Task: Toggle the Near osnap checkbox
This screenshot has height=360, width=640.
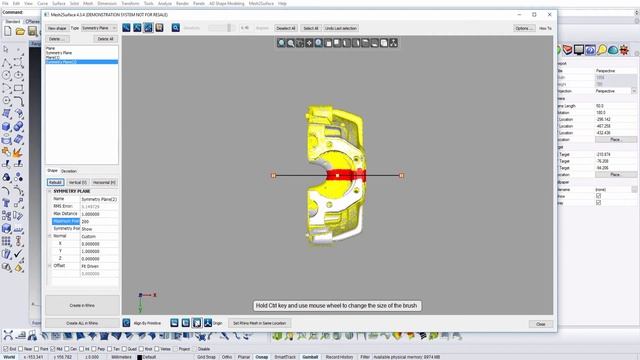Action: 20,349
